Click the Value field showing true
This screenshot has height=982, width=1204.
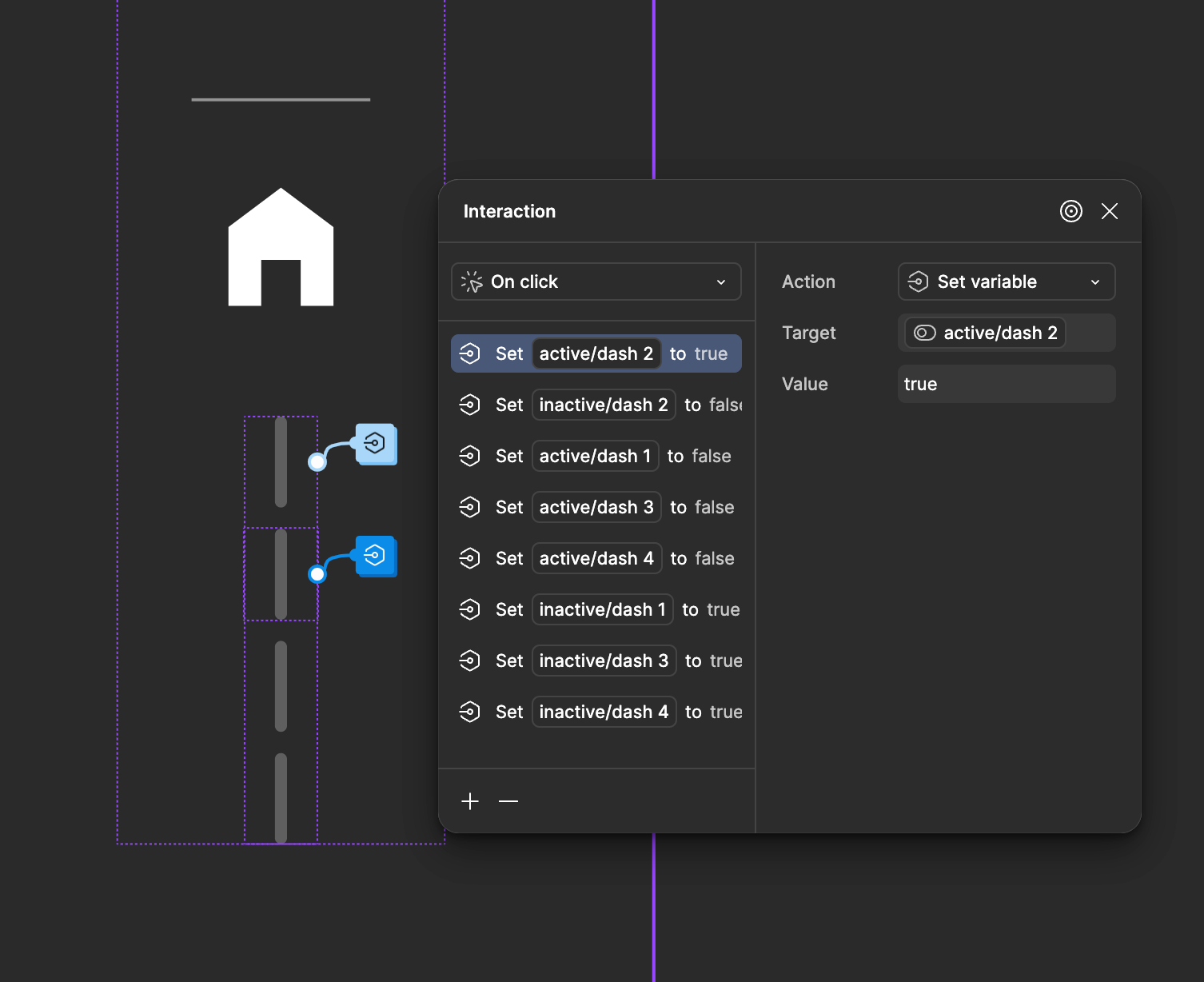[1007, 384]
